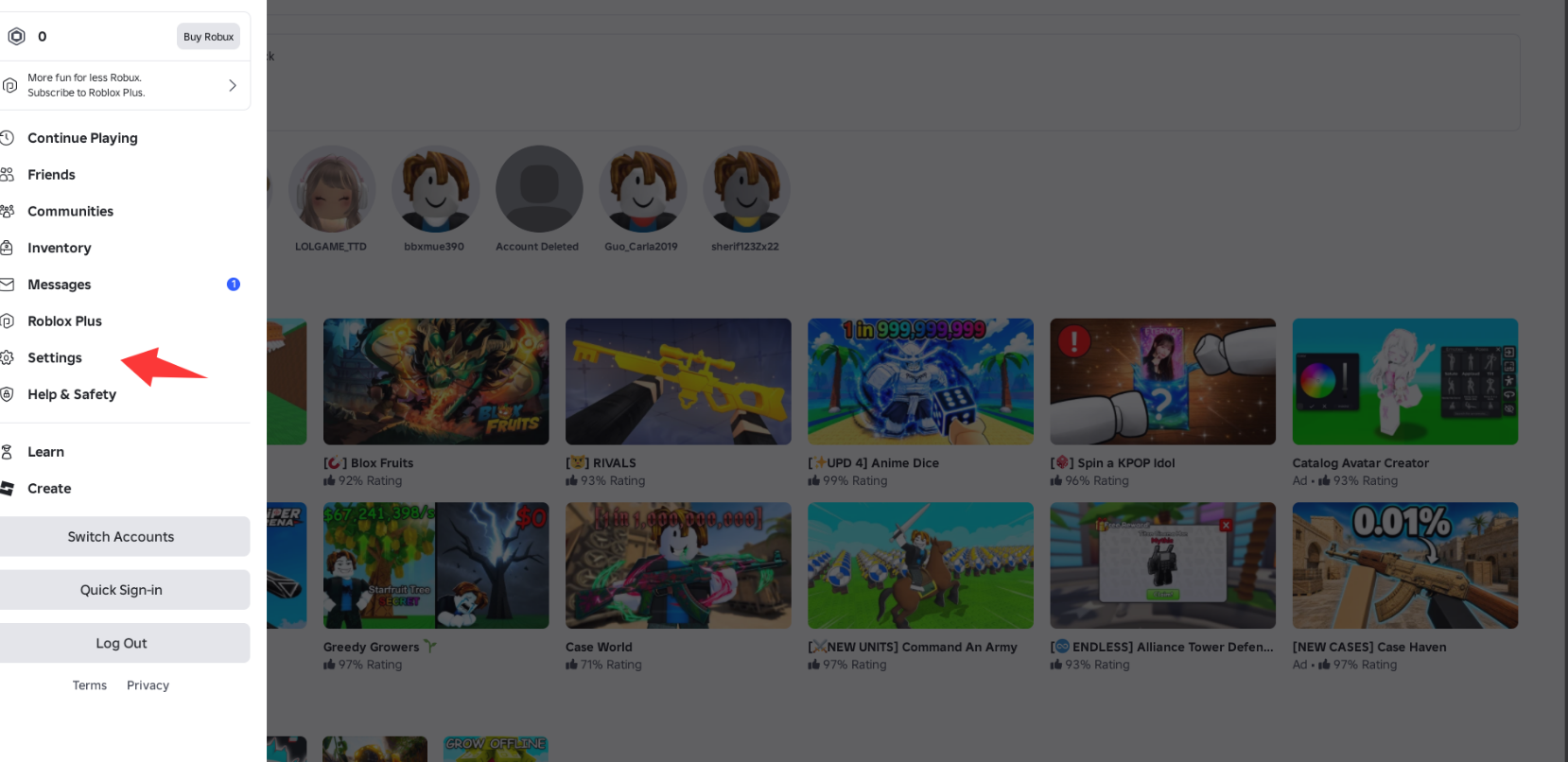Click the Robux balance icon

click(16, 37)
